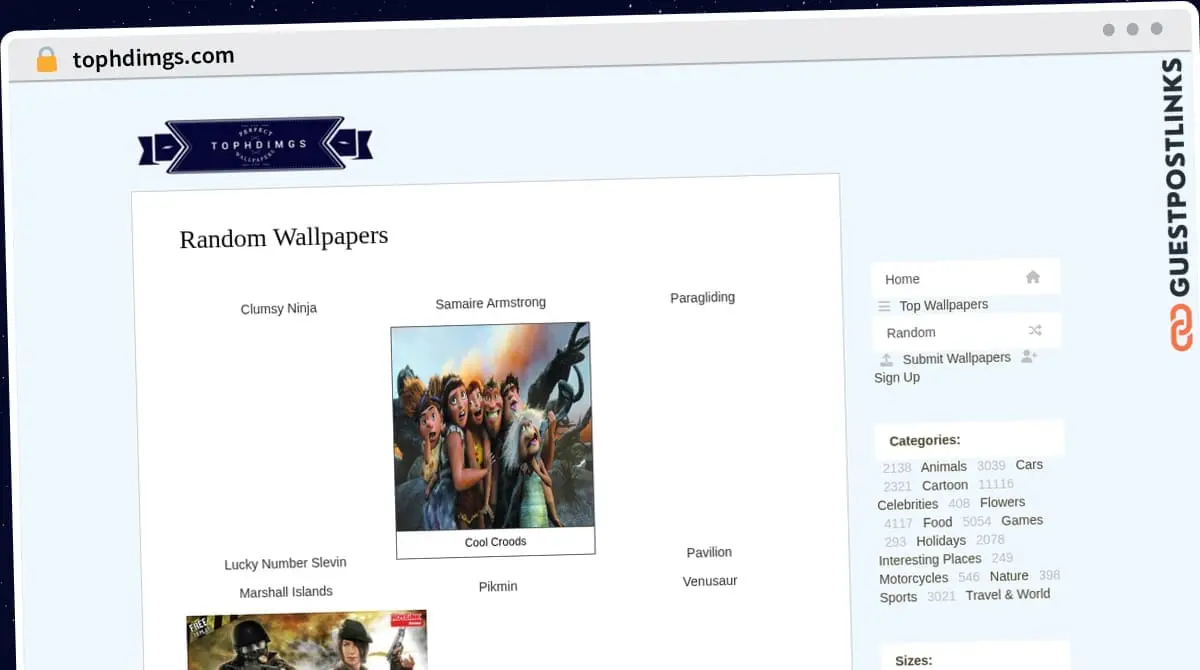Open the Cool Croods wallpaper thumbnail
This screenshot has height=670, width=1200.
point(493,427)
